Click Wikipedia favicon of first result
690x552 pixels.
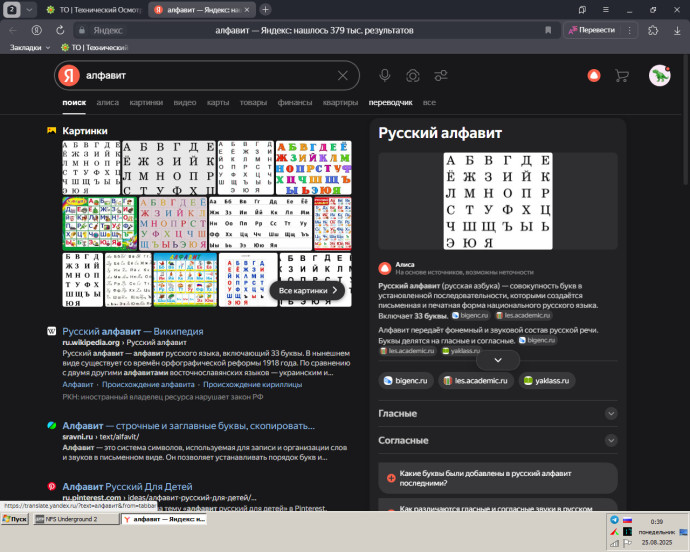coord(51,331)
